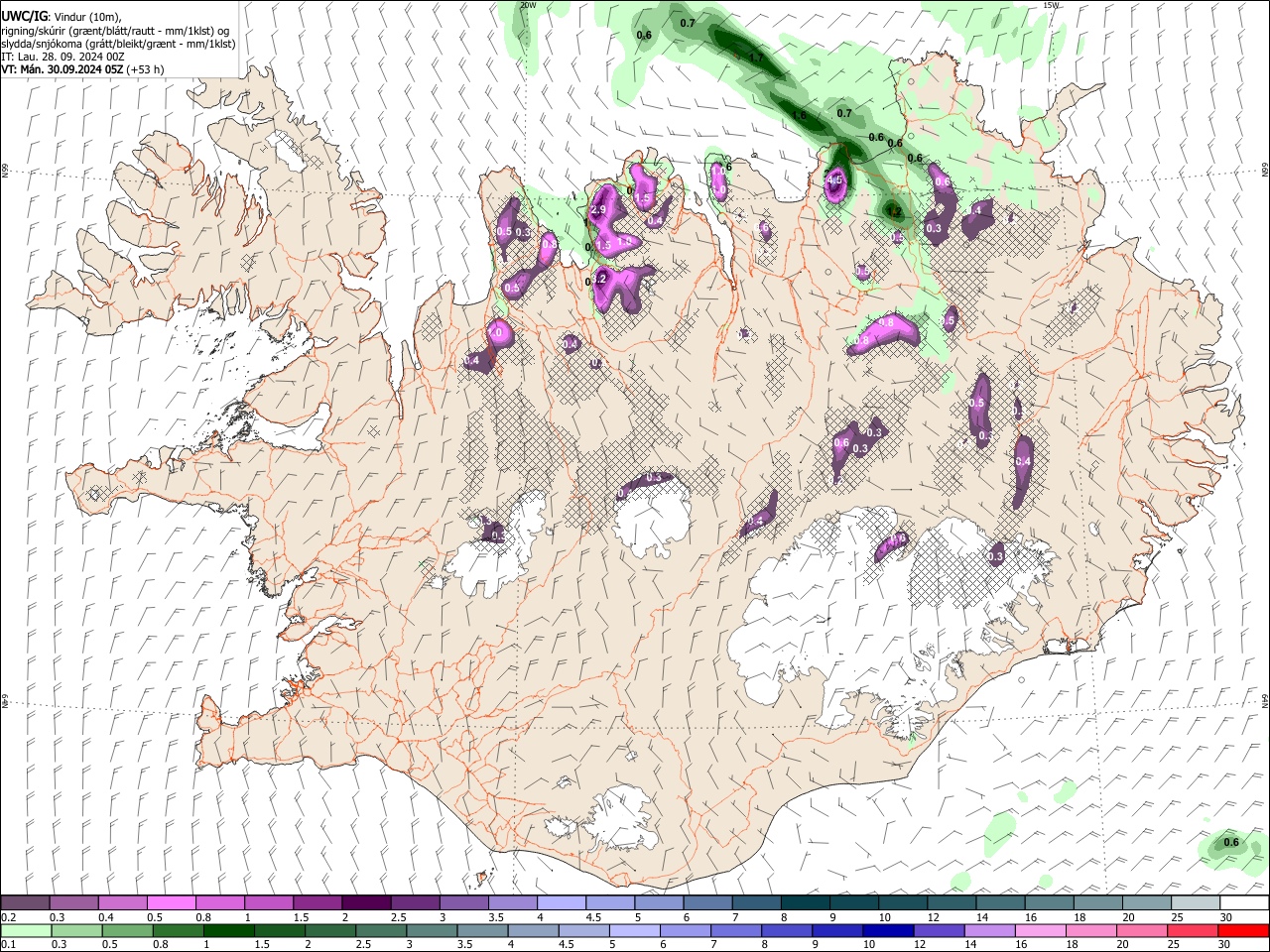Select the 3 swatch in upper snow legend row
1270x952 pixels.
(x=463, y=903)
